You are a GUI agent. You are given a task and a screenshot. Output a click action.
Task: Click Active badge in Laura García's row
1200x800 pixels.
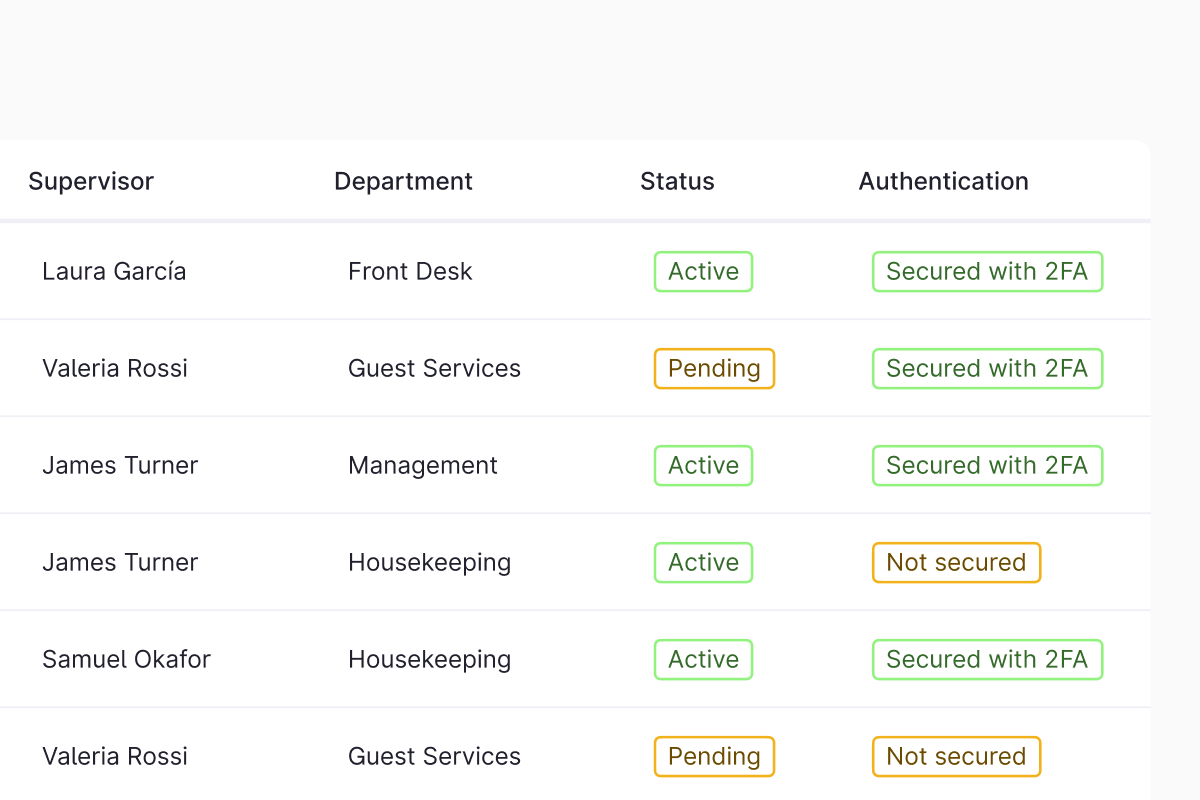click(703, 271)
